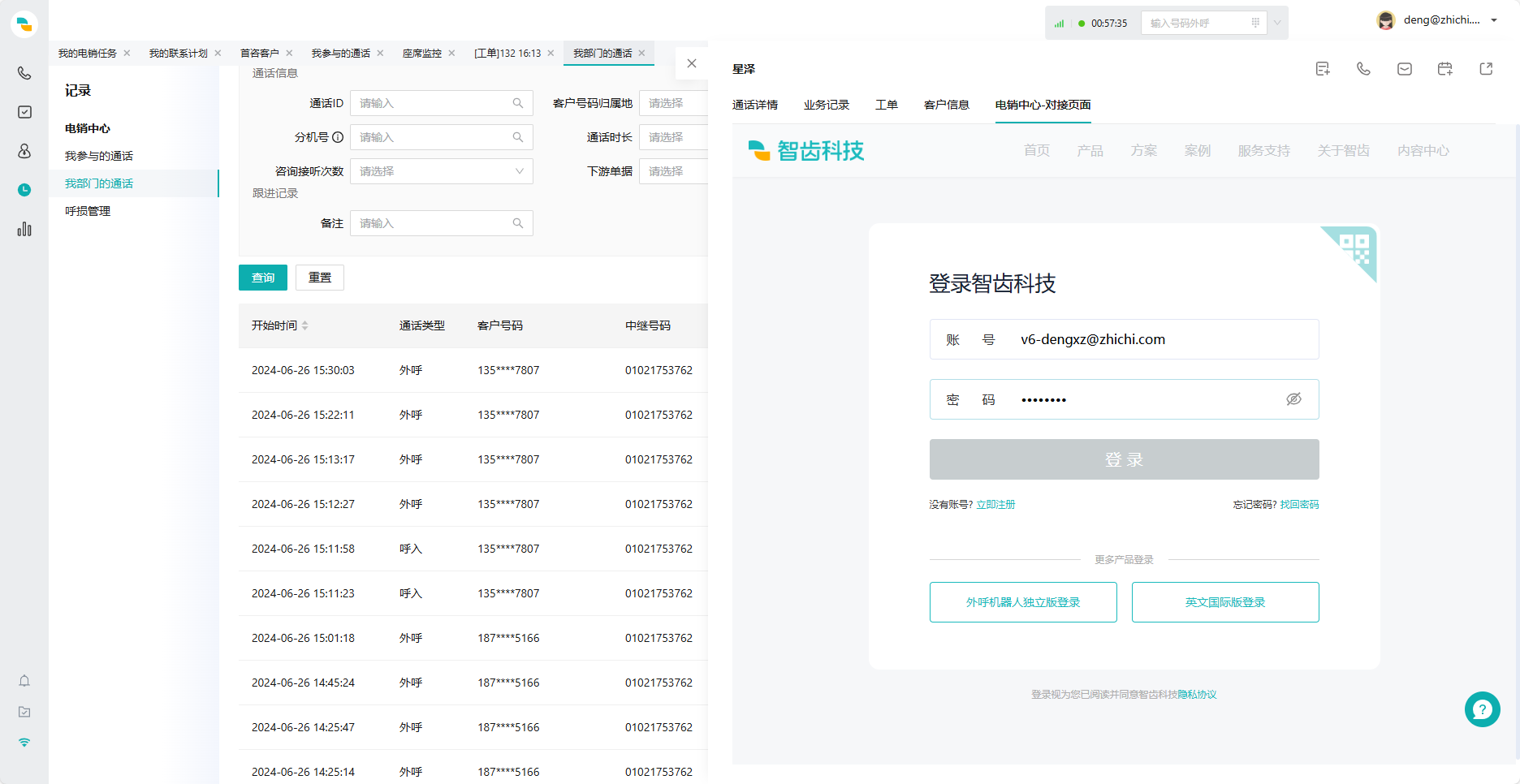Screen dimensions: 1520x784
Task: Switch to 我的电销任务 tab
Action: pos(88,54)
